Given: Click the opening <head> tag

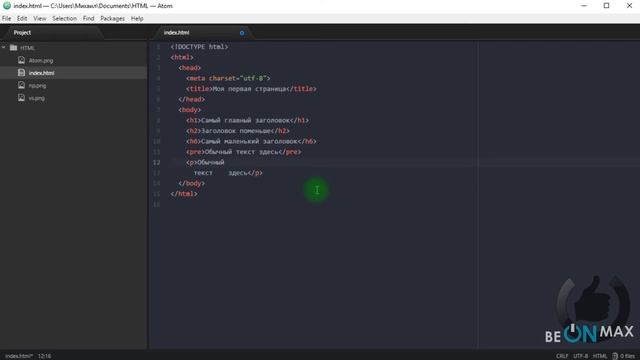Looking at the screenshot, I should 189,68.
